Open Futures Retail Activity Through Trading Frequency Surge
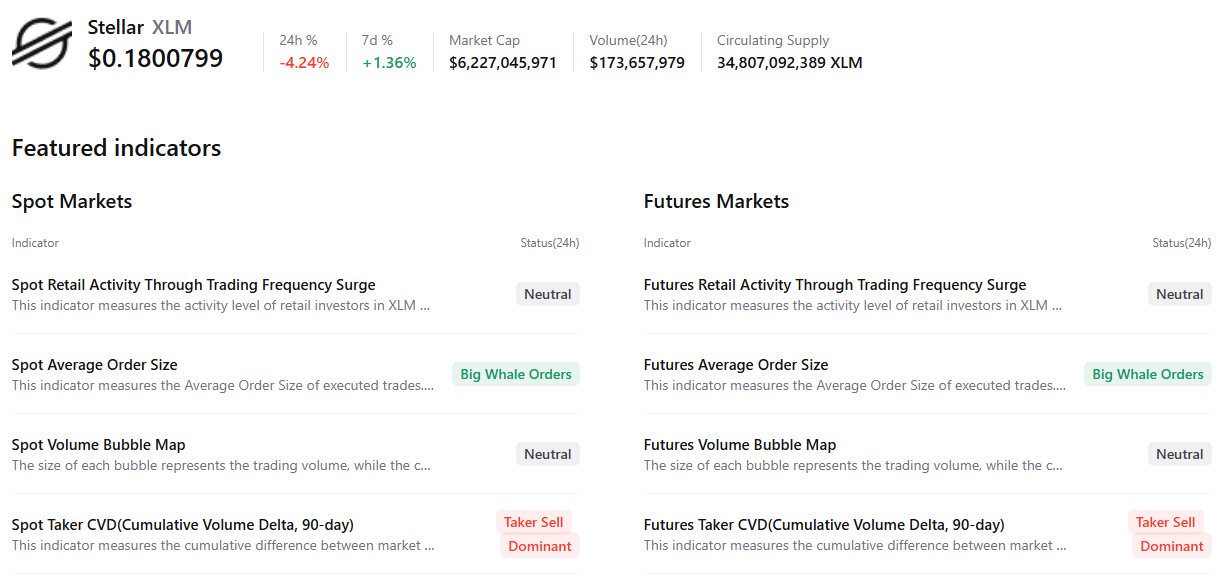Viewport: 1228px width, 588px height. pos(835,285)
